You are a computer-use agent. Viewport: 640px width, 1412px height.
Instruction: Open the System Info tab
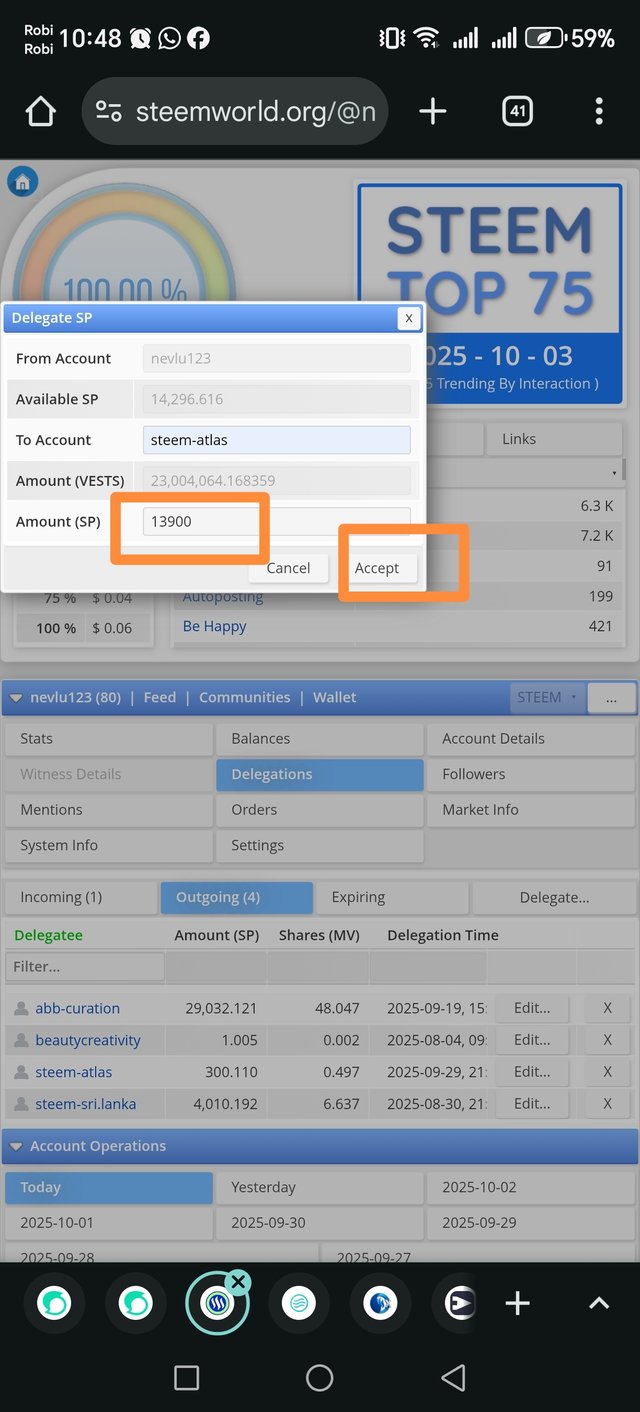point(109,845)
